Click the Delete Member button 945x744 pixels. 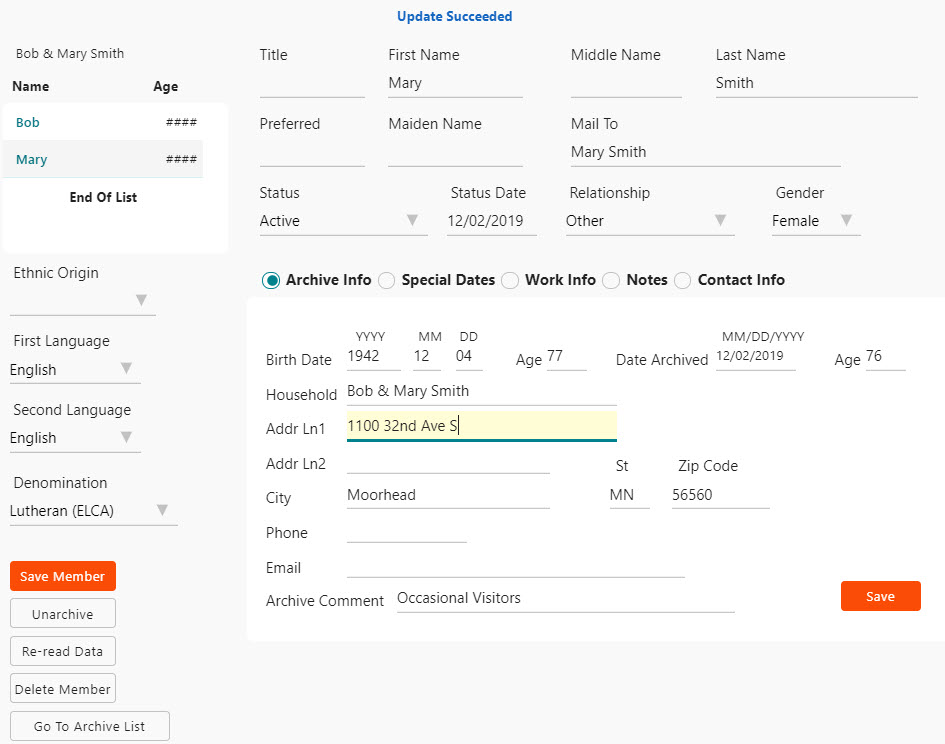pyautogui.click(x=63, y=689)
